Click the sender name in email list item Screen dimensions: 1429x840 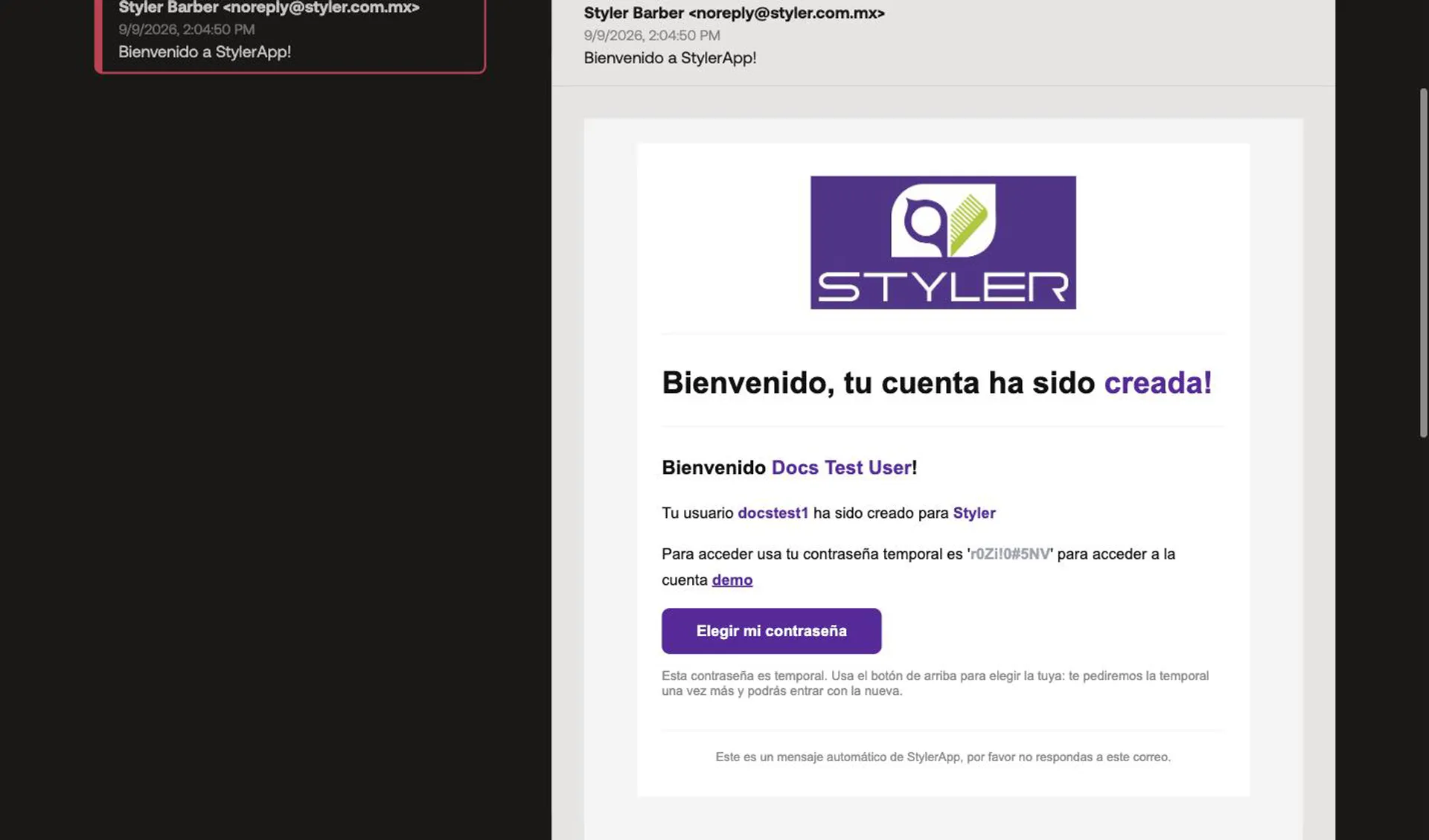point(269,7)
